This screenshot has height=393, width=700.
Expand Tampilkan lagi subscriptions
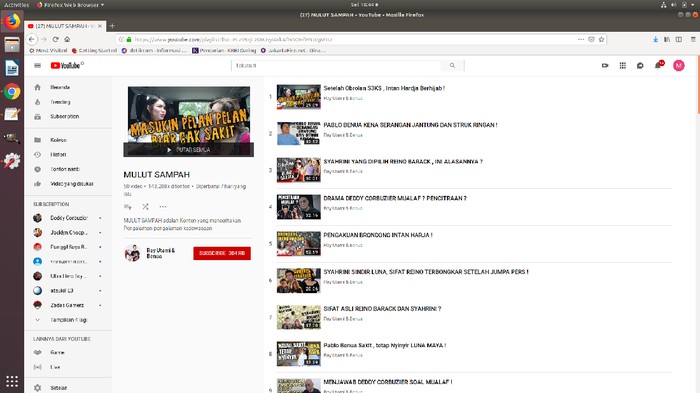[68, 320]
